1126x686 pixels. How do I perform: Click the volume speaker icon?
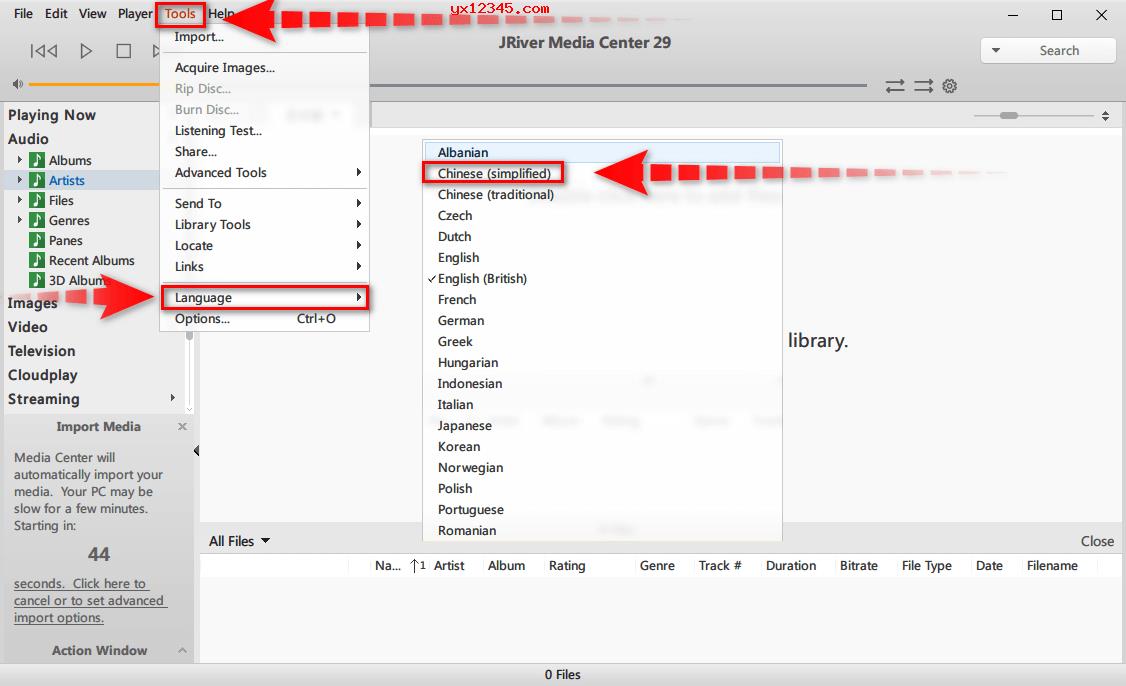(x=17, y=84)
